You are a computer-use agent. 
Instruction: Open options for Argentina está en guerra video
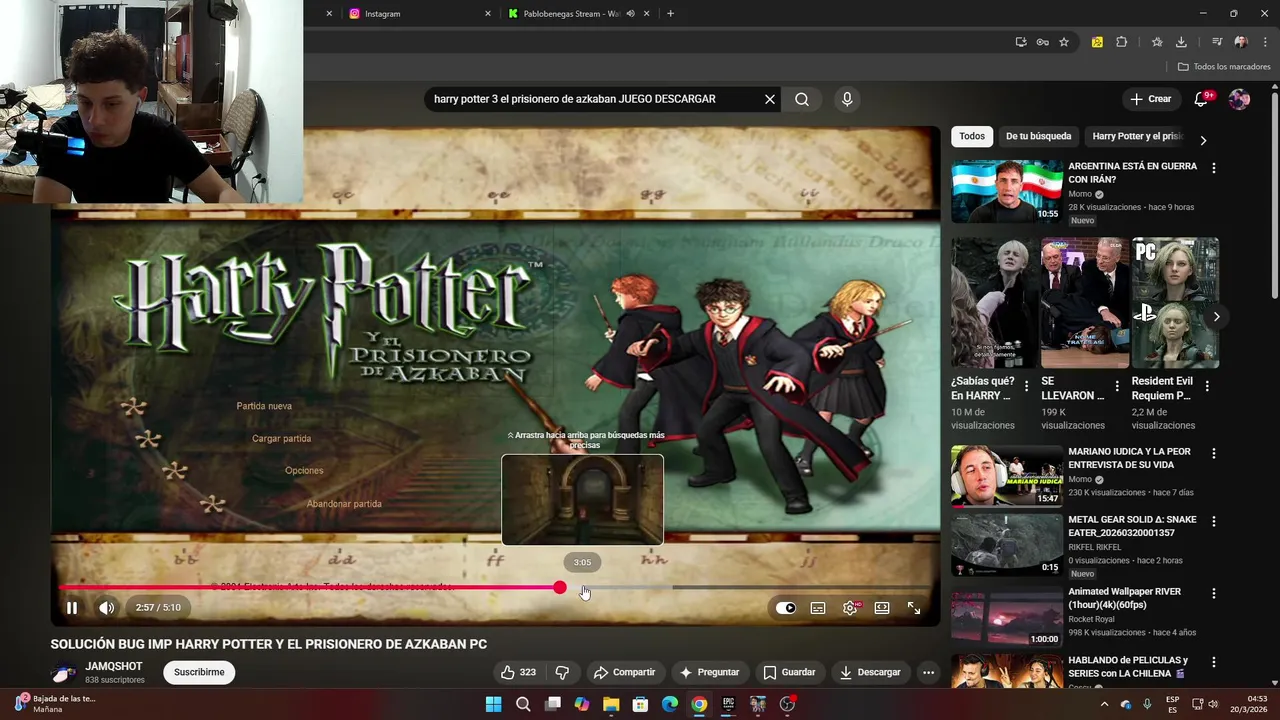1214,168
